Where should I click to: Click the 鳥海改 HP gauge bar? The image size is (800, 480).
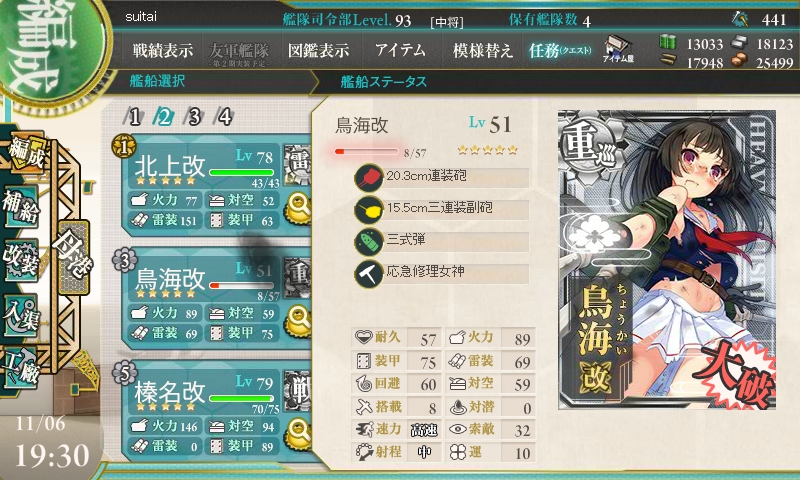367,151
